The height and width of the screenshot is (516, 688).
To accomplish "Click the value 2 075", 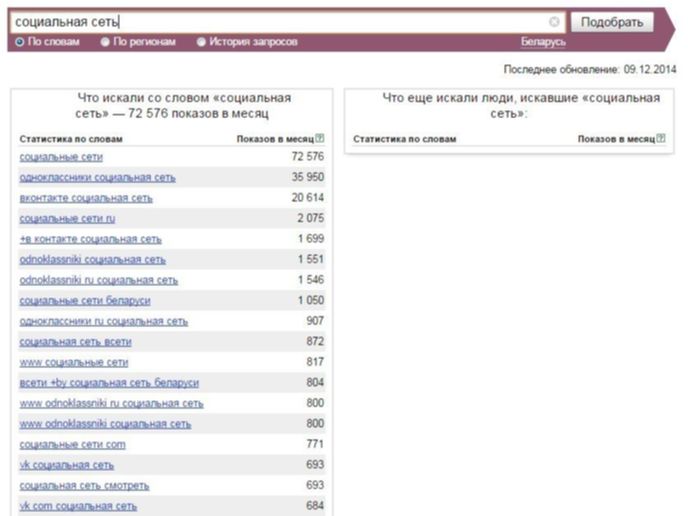I will pos(311,218).
